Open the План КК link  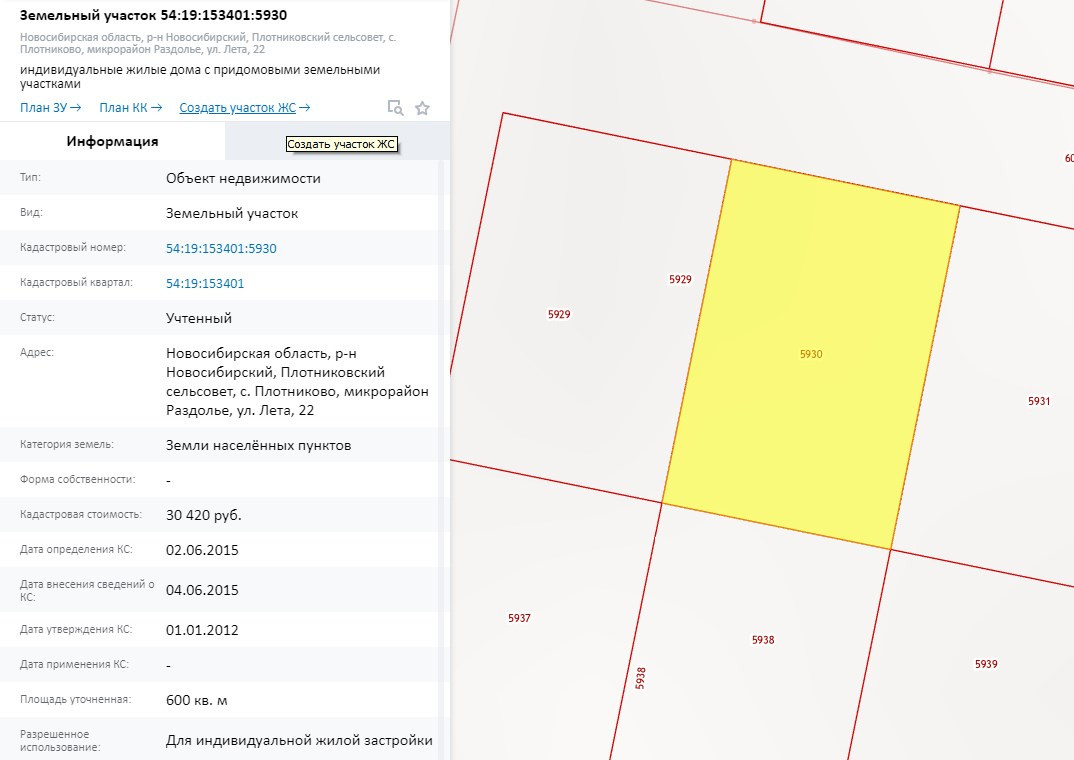pyautogui.click(x=130, y=108)
